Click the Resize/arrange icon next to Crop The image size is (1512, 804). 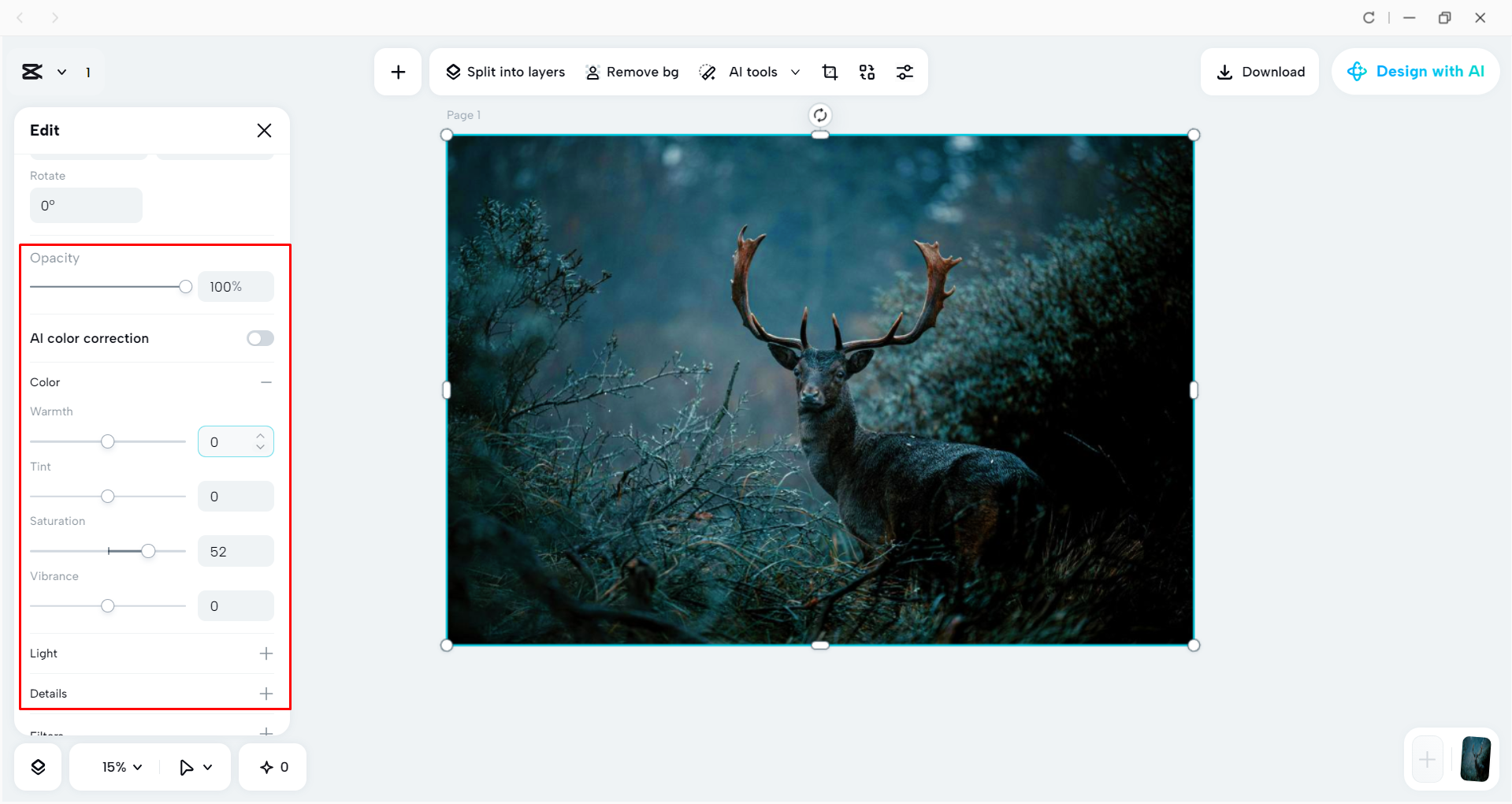pyautogui.click(x=867, y=72)
